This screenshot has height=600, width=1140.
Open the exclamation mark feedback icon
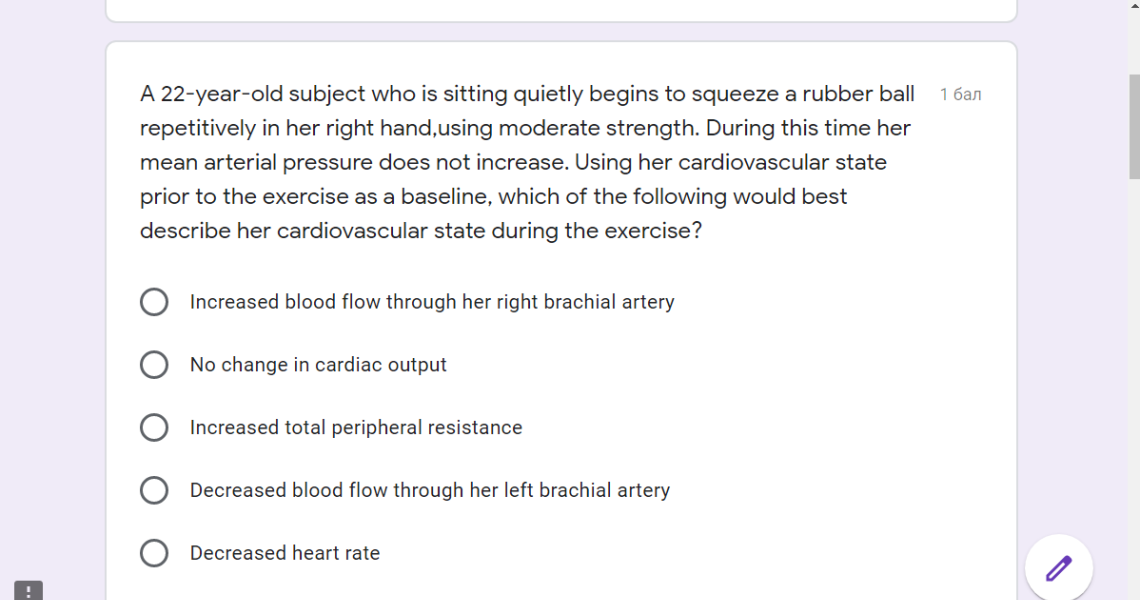point(28,591)
